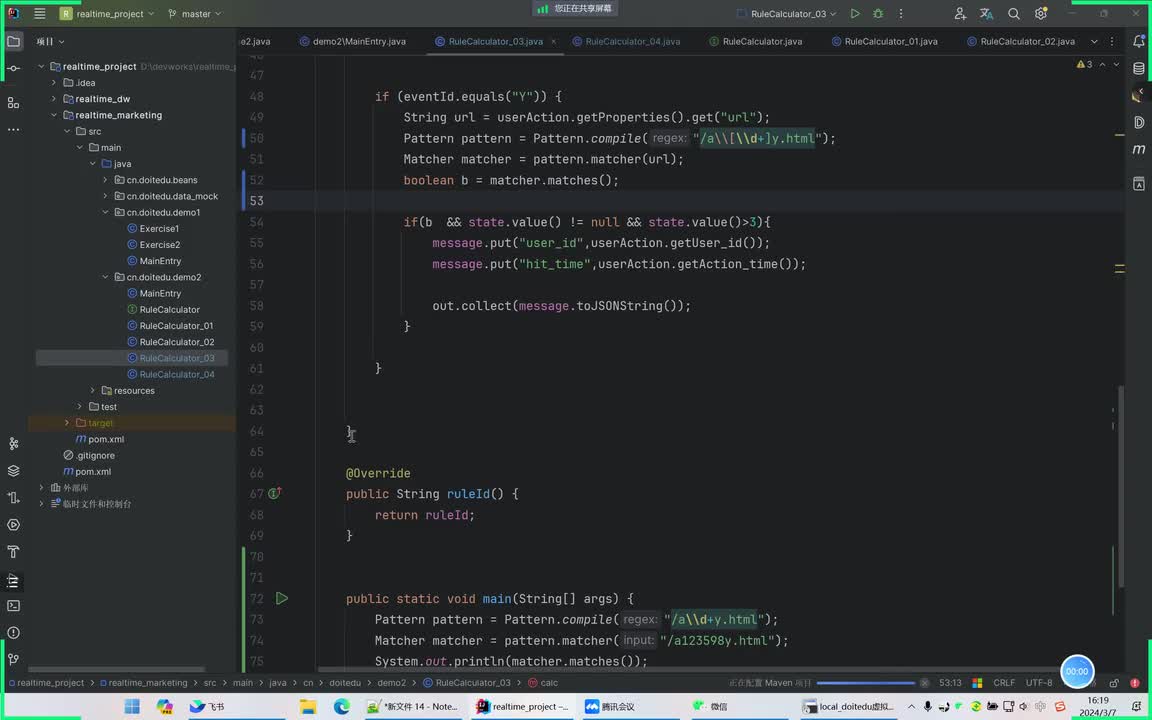Click run gutter icon beside main method
This screenshot has height=720, width=1152.
(x=282, y=598)
